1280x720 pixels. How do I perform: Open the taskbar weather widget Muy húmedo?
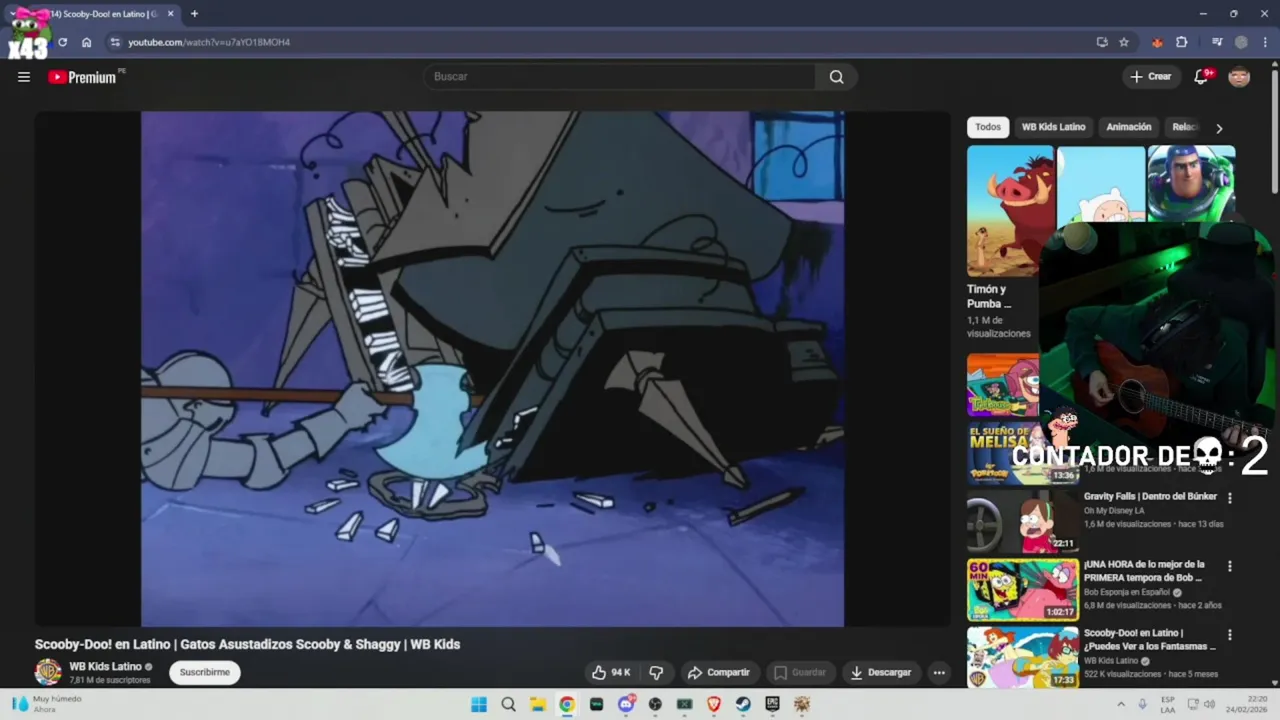(x=48, y=704)
